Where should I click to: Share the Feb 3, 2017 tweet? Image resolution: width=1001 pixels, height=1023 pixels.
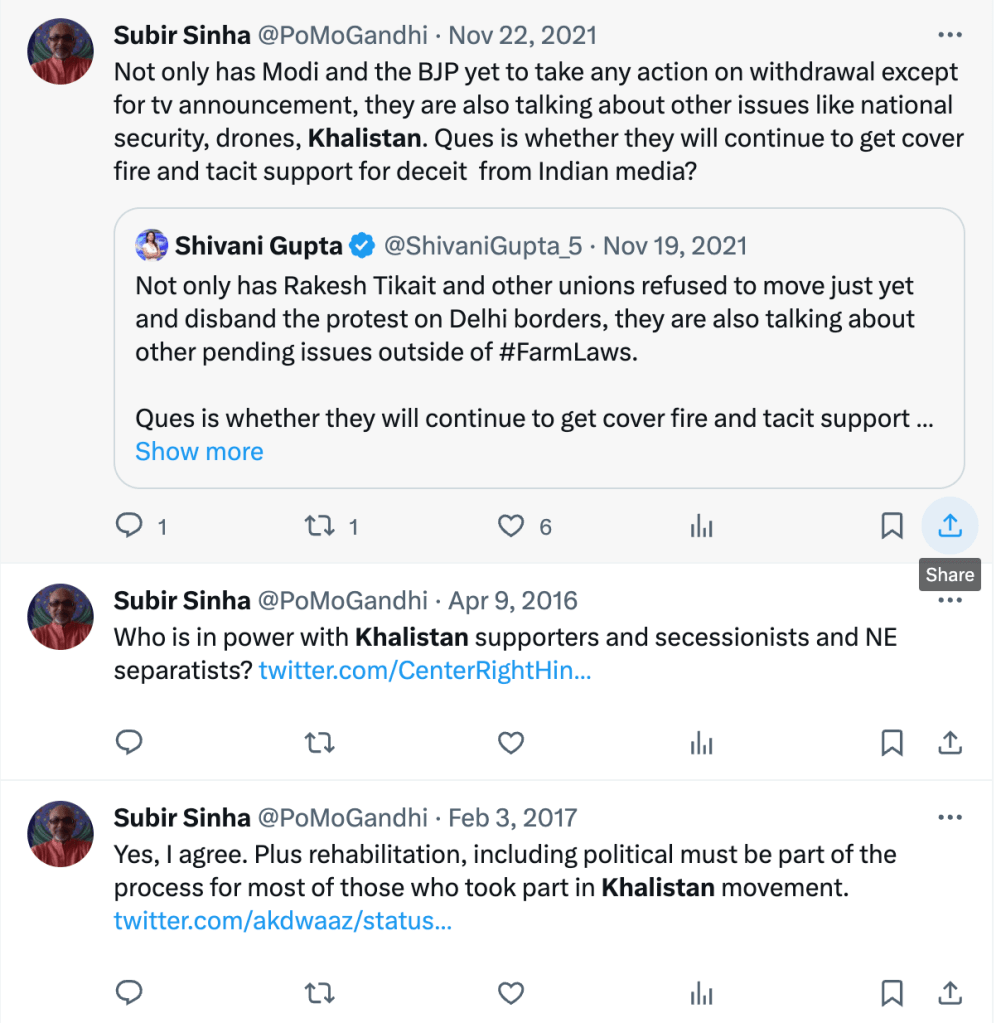point(950,992)
